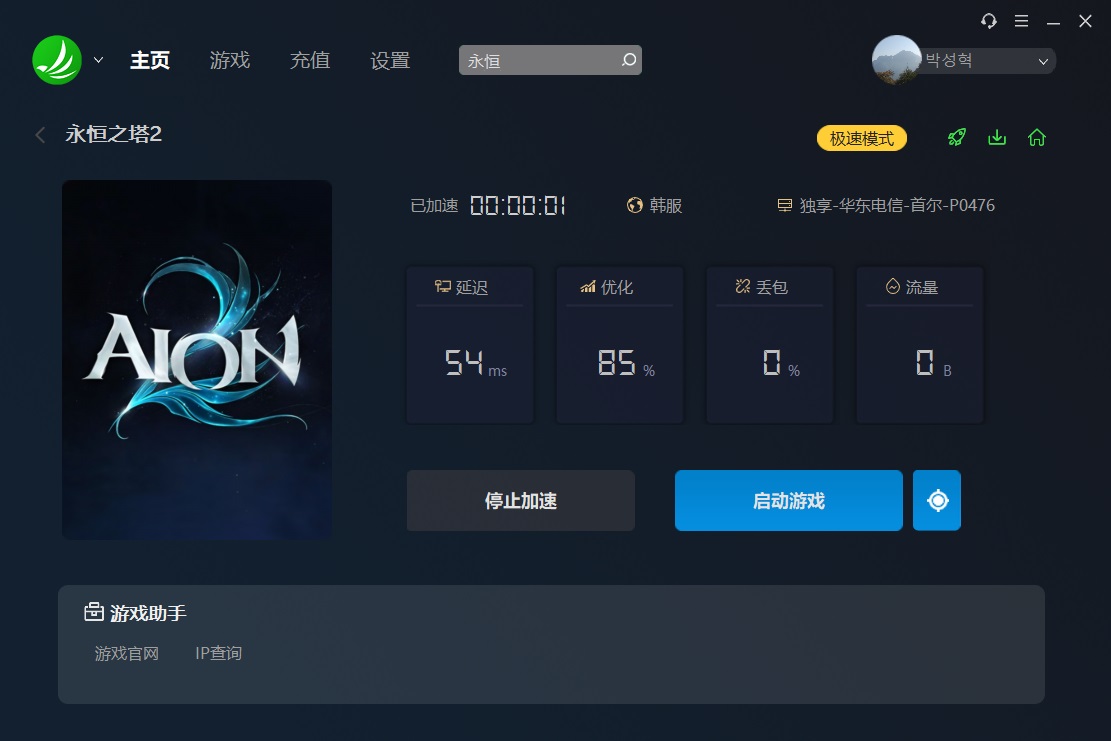Open the 游戏官网 link
Viewport: 1111px width, 741px height.
127,653
